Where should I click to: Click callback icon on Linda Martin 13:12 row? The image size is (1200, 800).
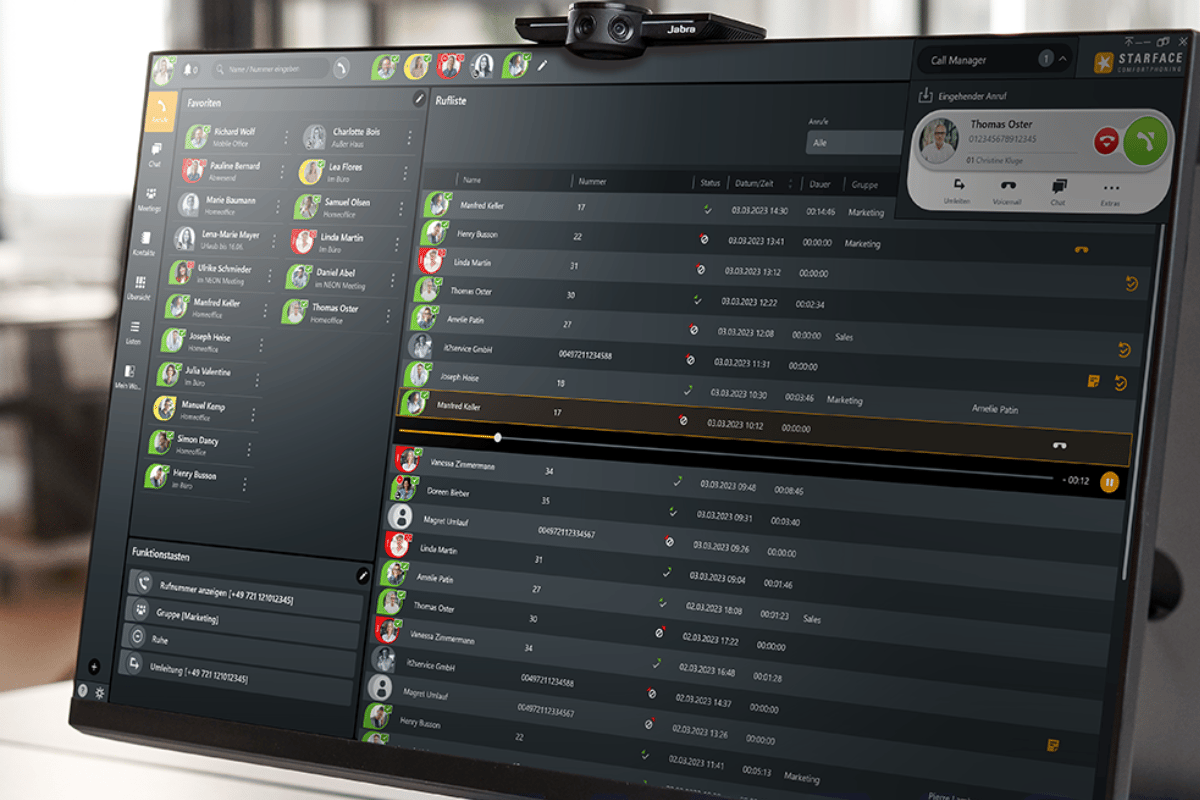click(1131, 285)
